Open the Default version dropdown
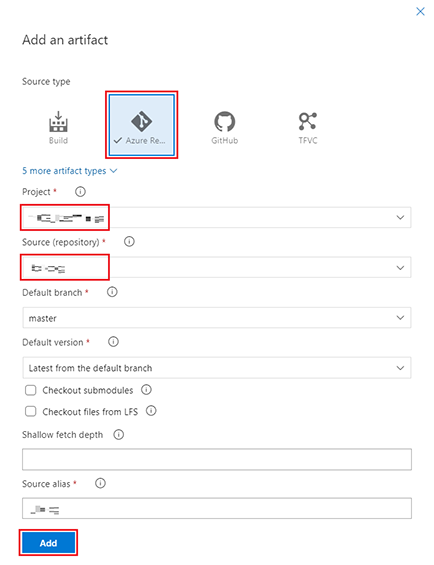This screenshot has height=565, width=434. tap(217, 368)
